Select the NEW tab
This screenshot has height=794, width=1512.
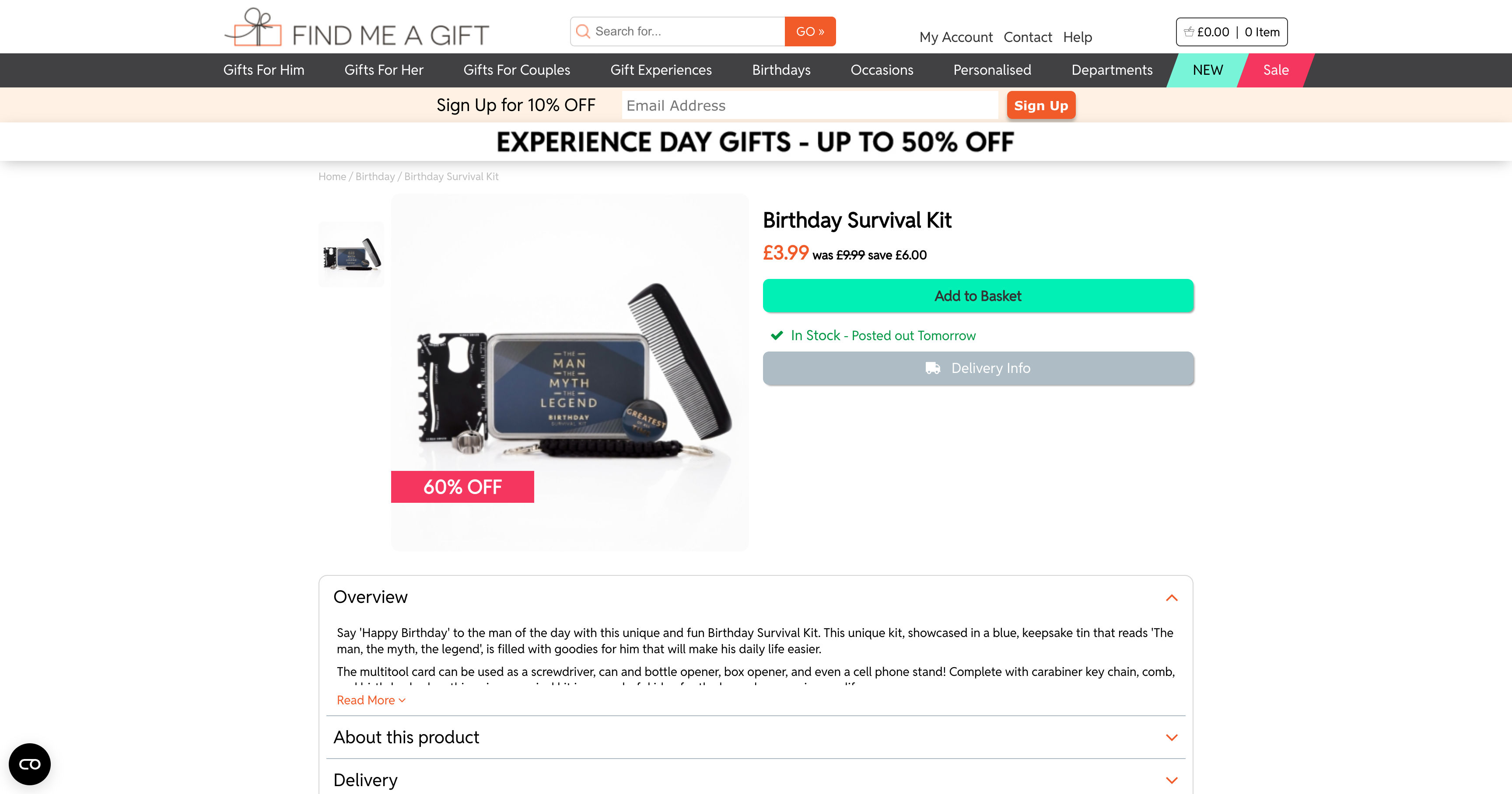1207,70
